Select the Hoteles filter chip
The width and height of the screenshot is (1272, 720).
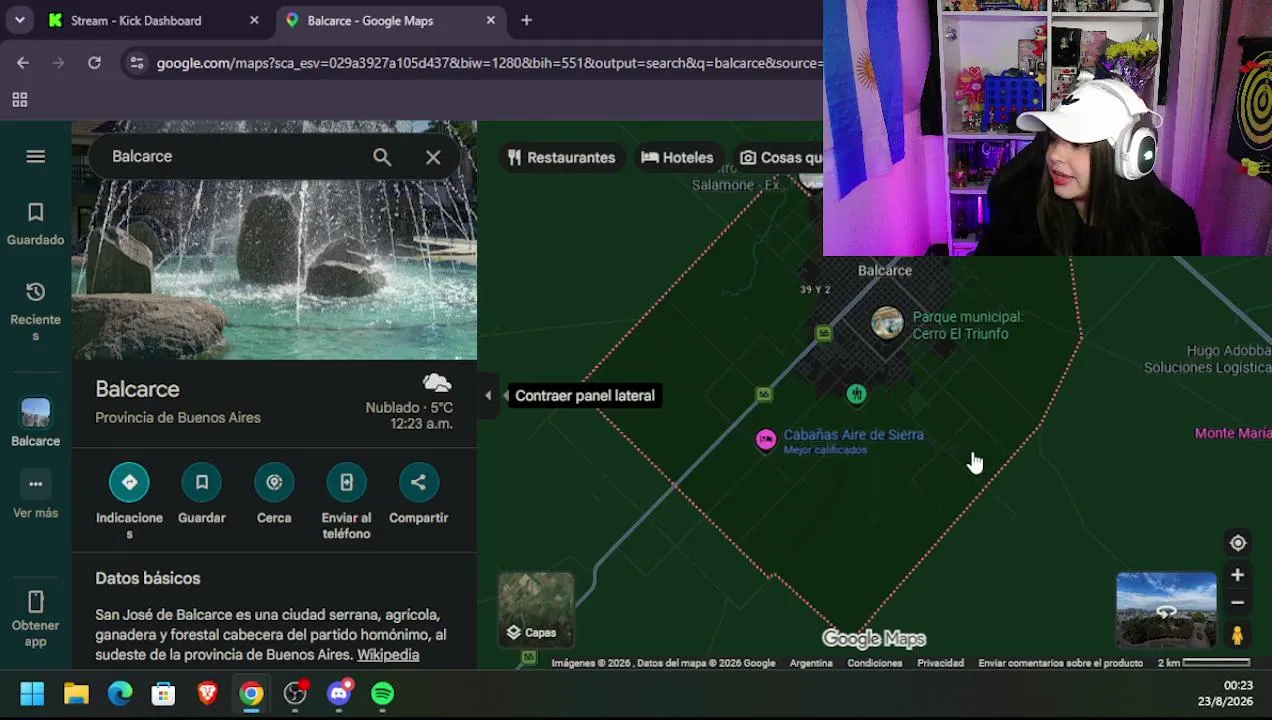[677, 157]
